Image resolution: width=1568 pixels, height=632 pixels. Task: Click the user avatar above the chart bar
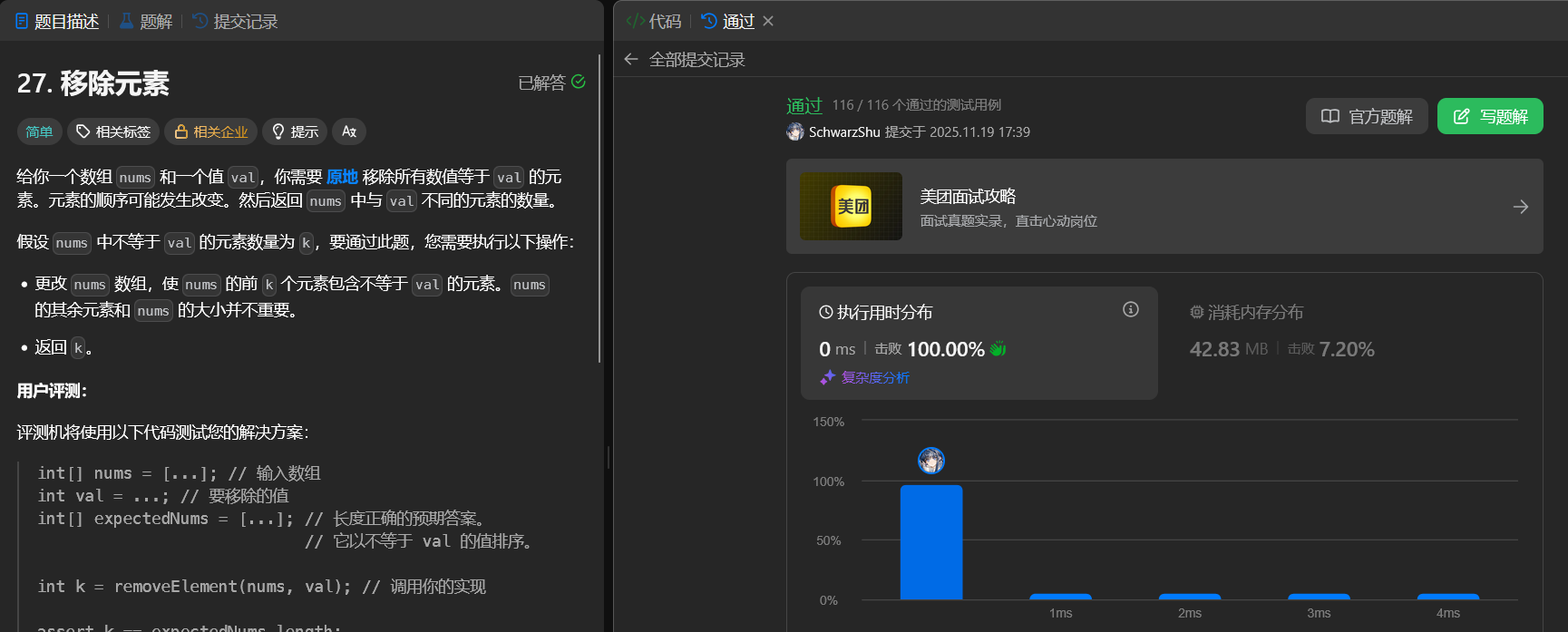coord(930,461)
